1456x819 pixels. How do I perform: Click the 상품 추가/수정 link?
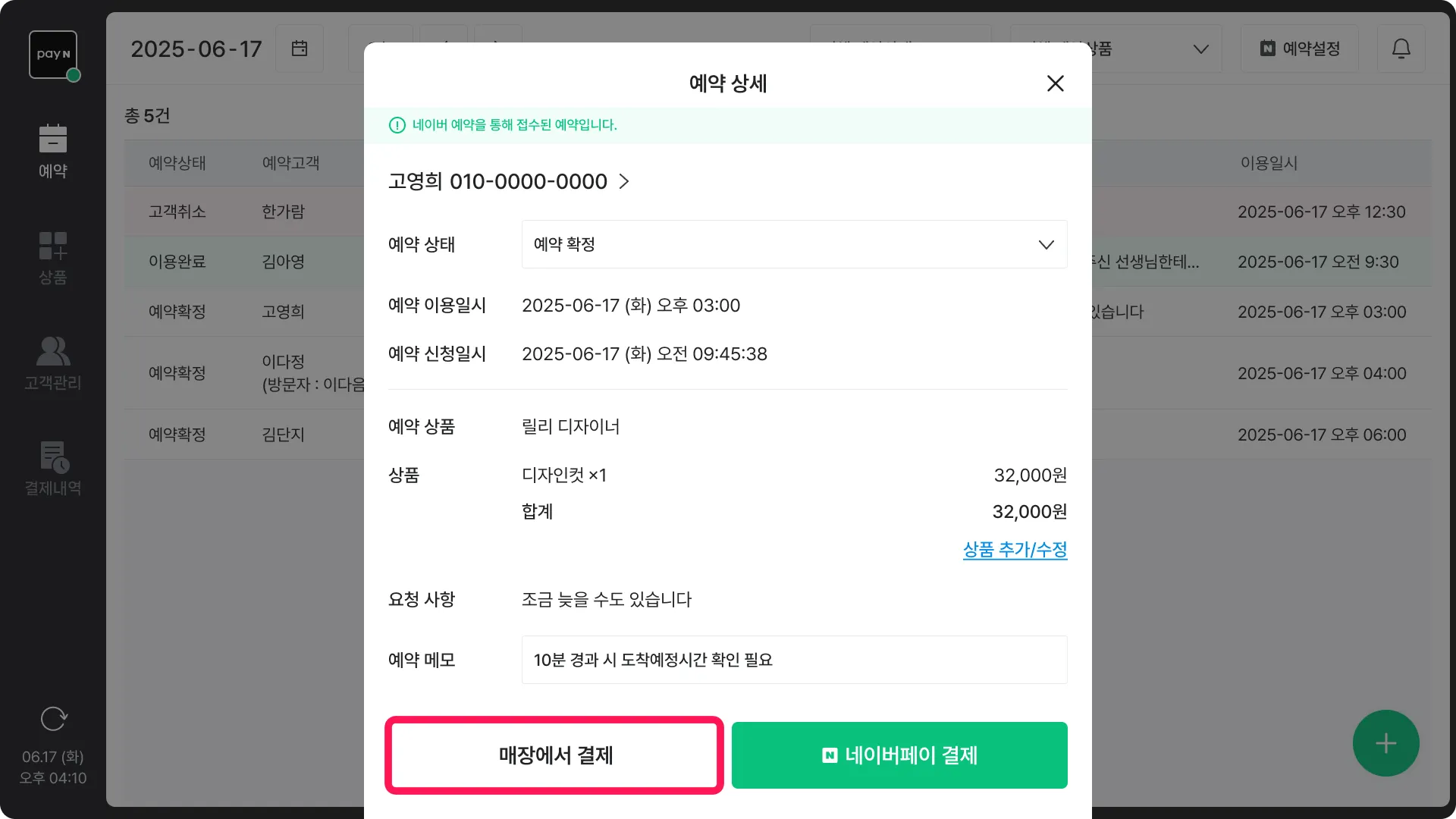[1015, 550]
